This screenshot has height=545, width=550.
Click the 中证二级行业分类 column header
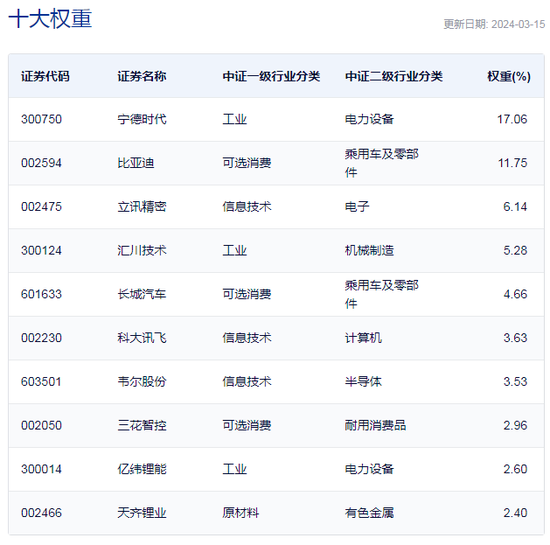tap(394, 76)
